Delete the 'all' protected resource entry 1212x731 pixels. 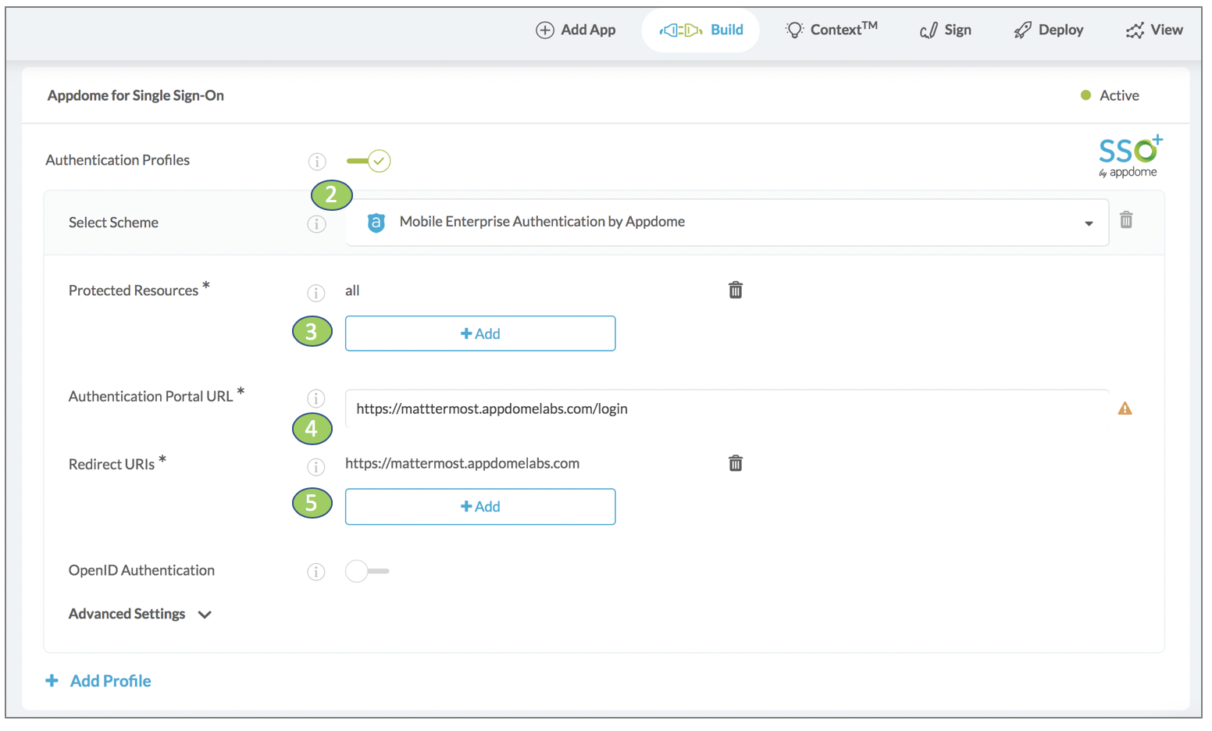coord(735,290)
